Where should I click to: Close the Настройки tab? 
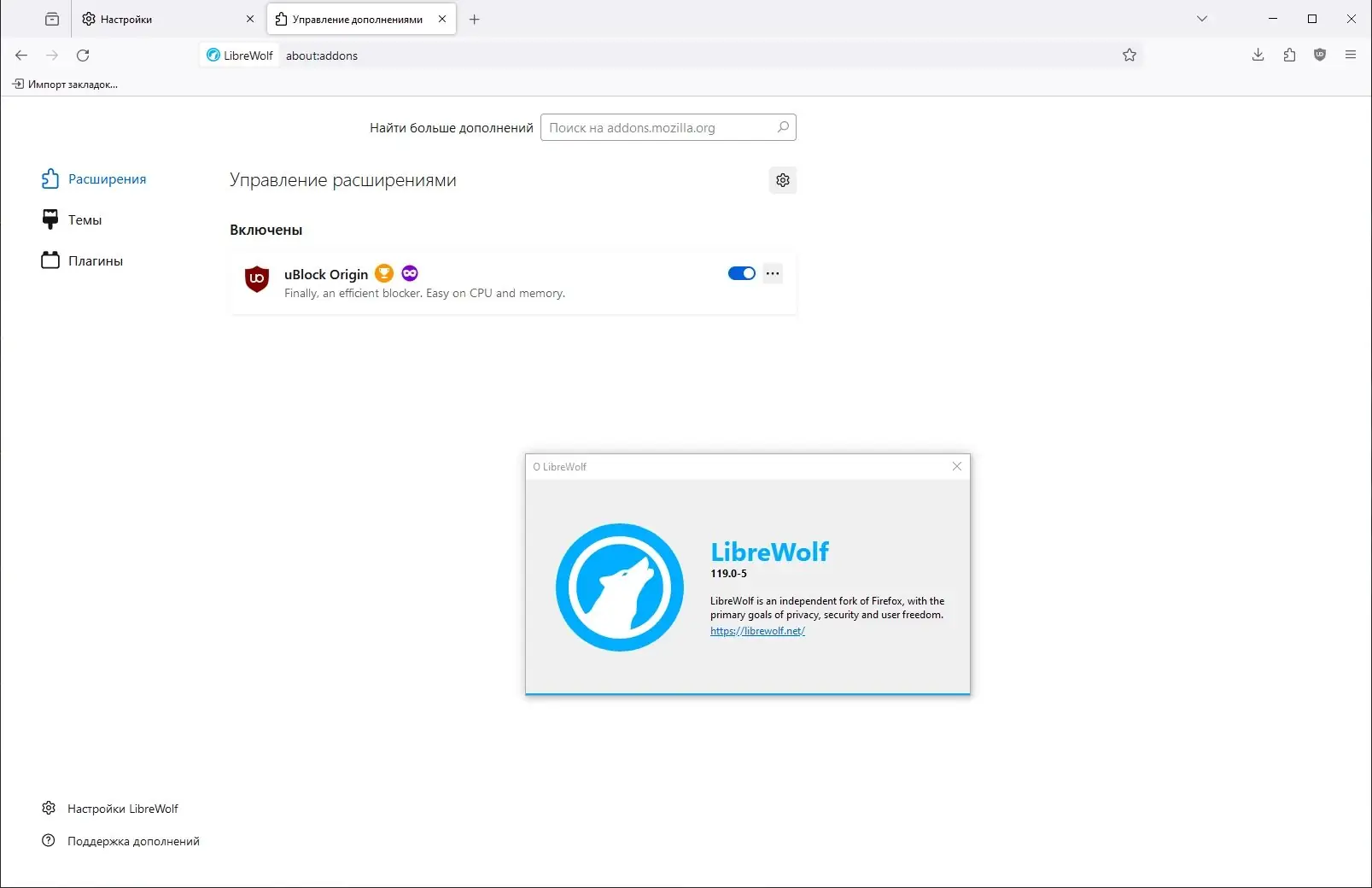pos(250,19)
